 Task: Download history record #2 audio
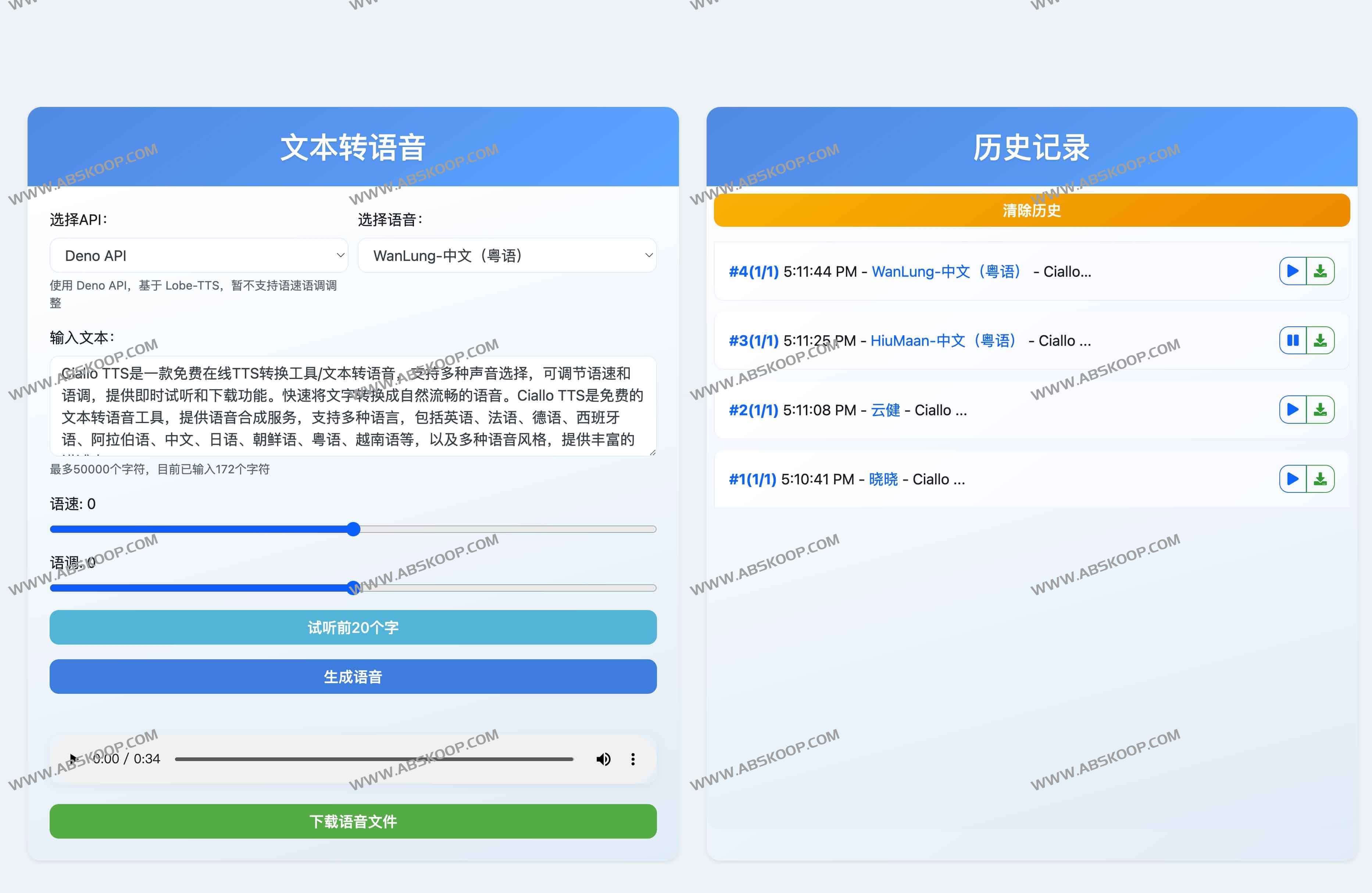pos(1320,410)
